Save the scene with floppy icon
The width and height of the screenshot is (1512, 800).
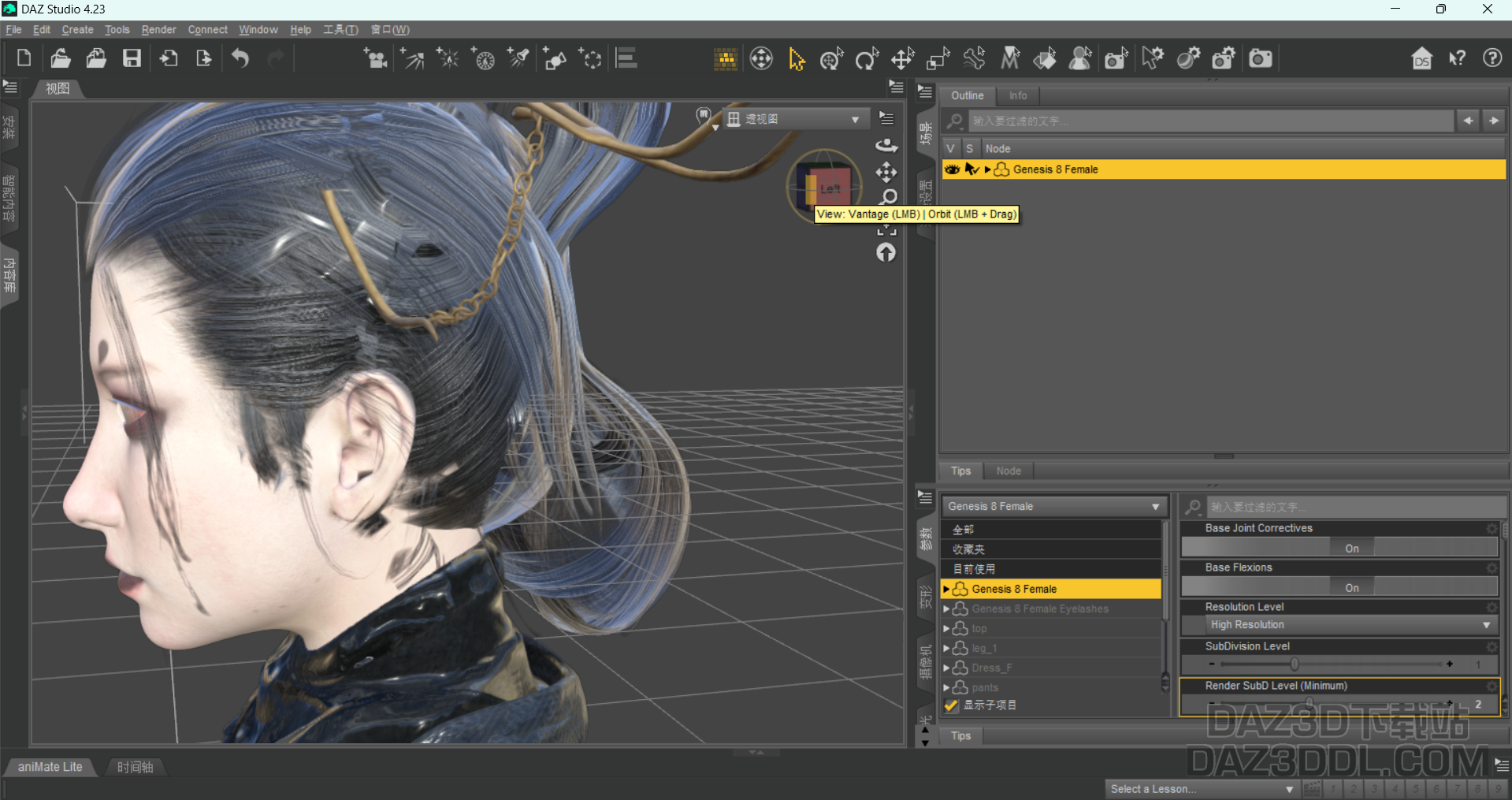(132, 58)
